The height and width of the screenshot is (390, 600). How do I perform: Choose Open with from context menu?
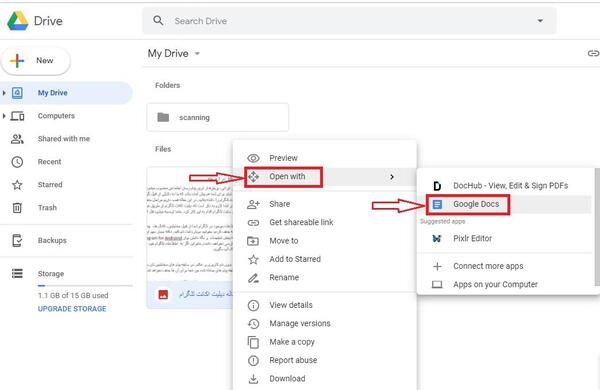tap(324, 177)
